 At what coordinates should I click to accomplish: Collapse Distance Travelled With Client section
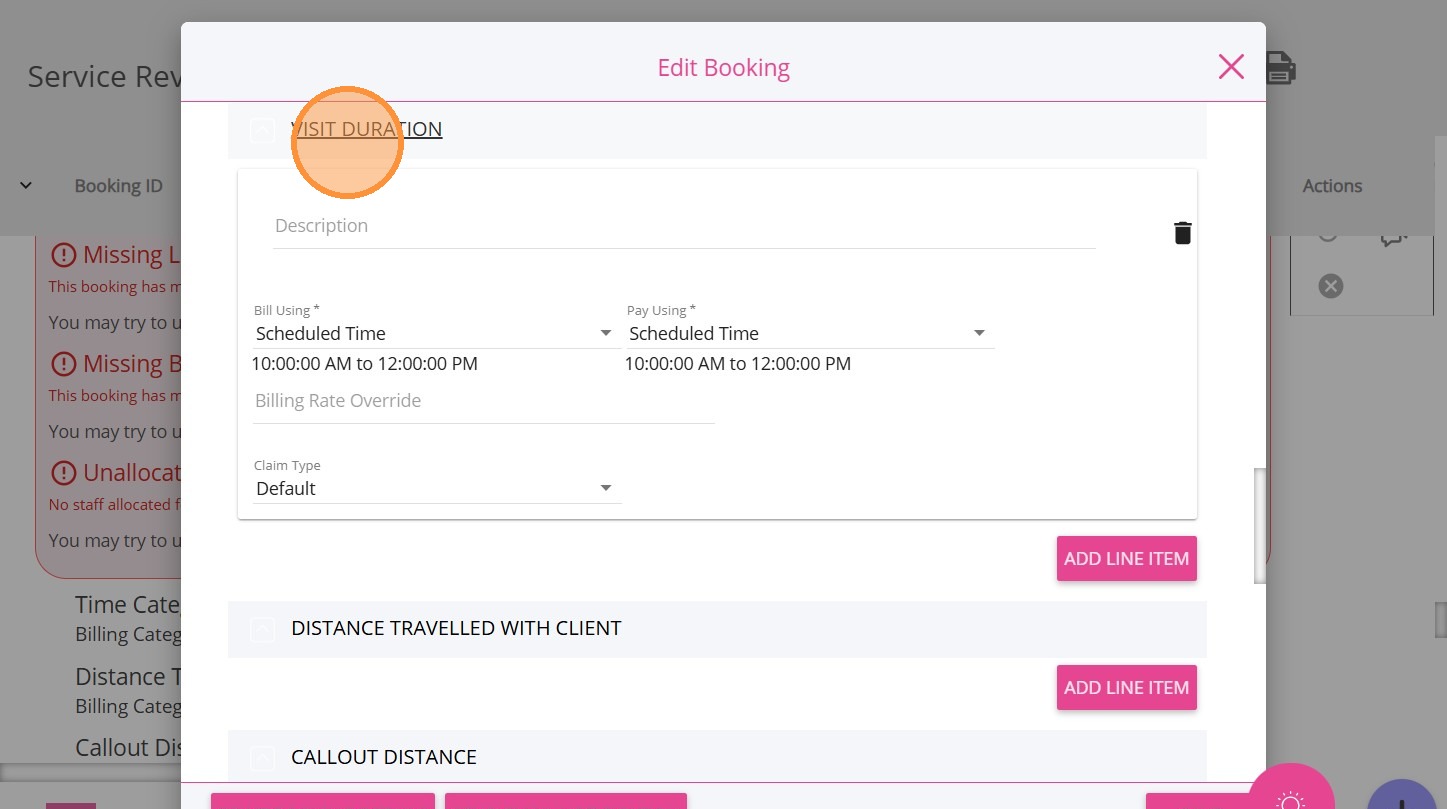pos(262,629)
